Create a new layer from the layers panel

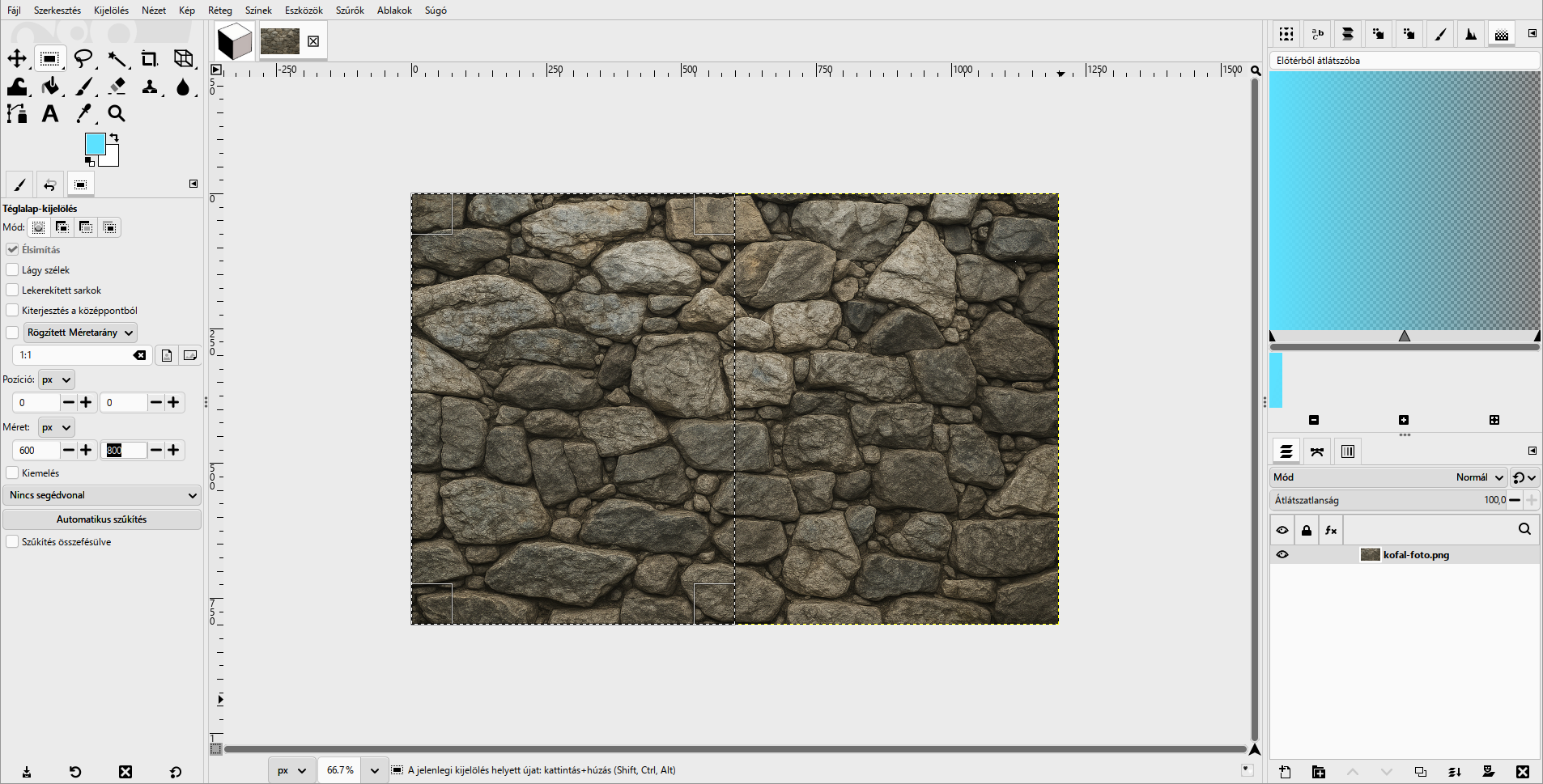[1285, 772]
